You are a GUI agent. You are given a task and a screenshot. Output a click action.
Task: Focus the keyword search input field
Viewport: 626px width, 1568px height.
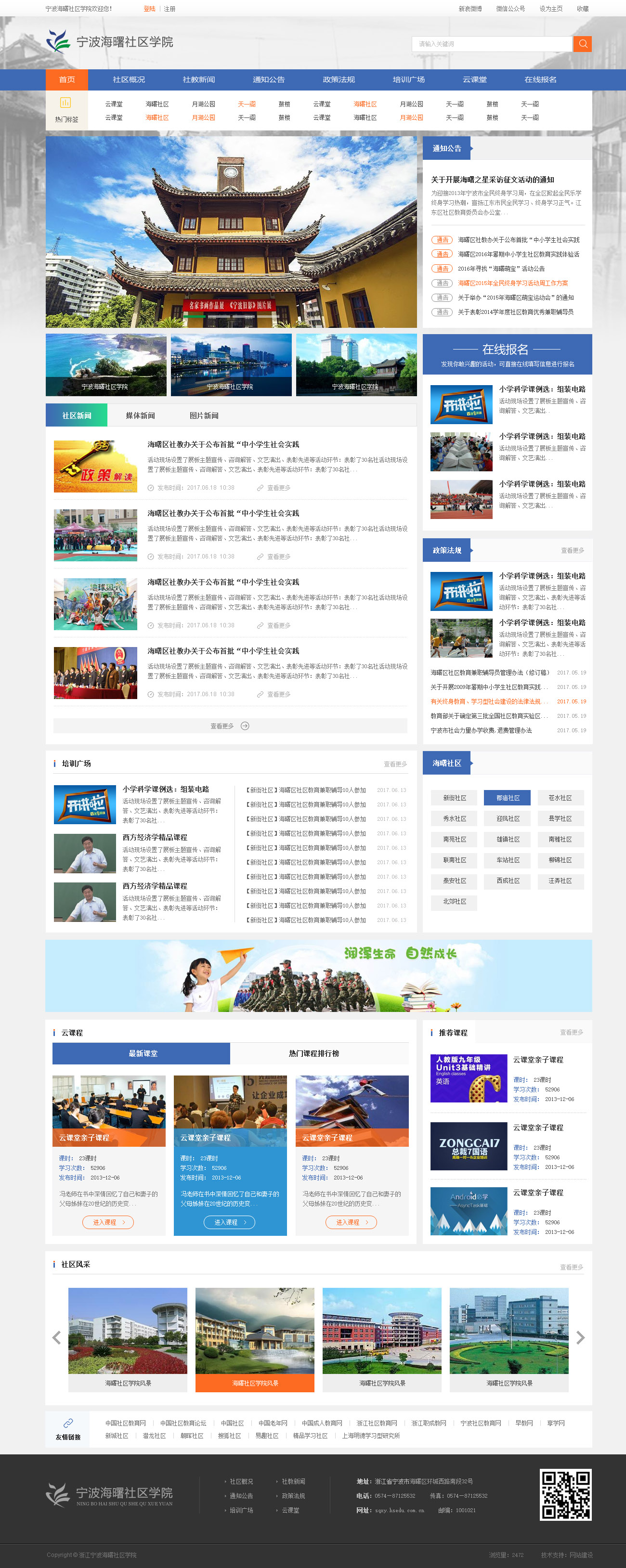tap(492, 44)
